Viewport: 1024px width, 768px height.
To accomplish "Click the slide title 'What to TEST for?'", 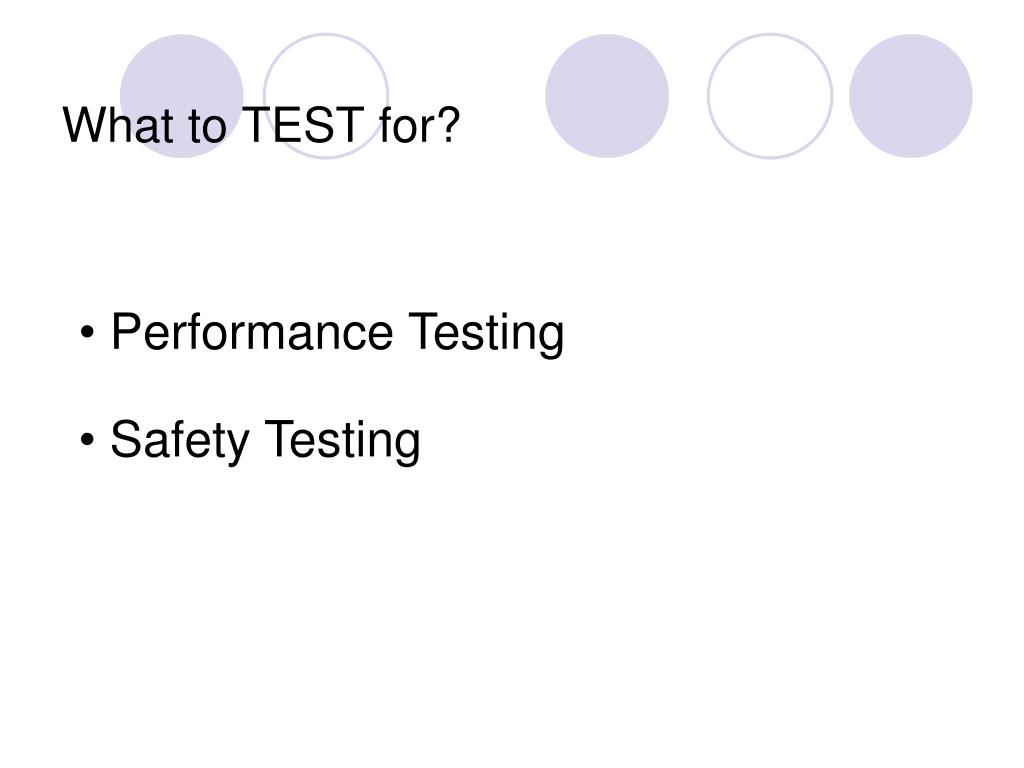I will pos(261,125).
